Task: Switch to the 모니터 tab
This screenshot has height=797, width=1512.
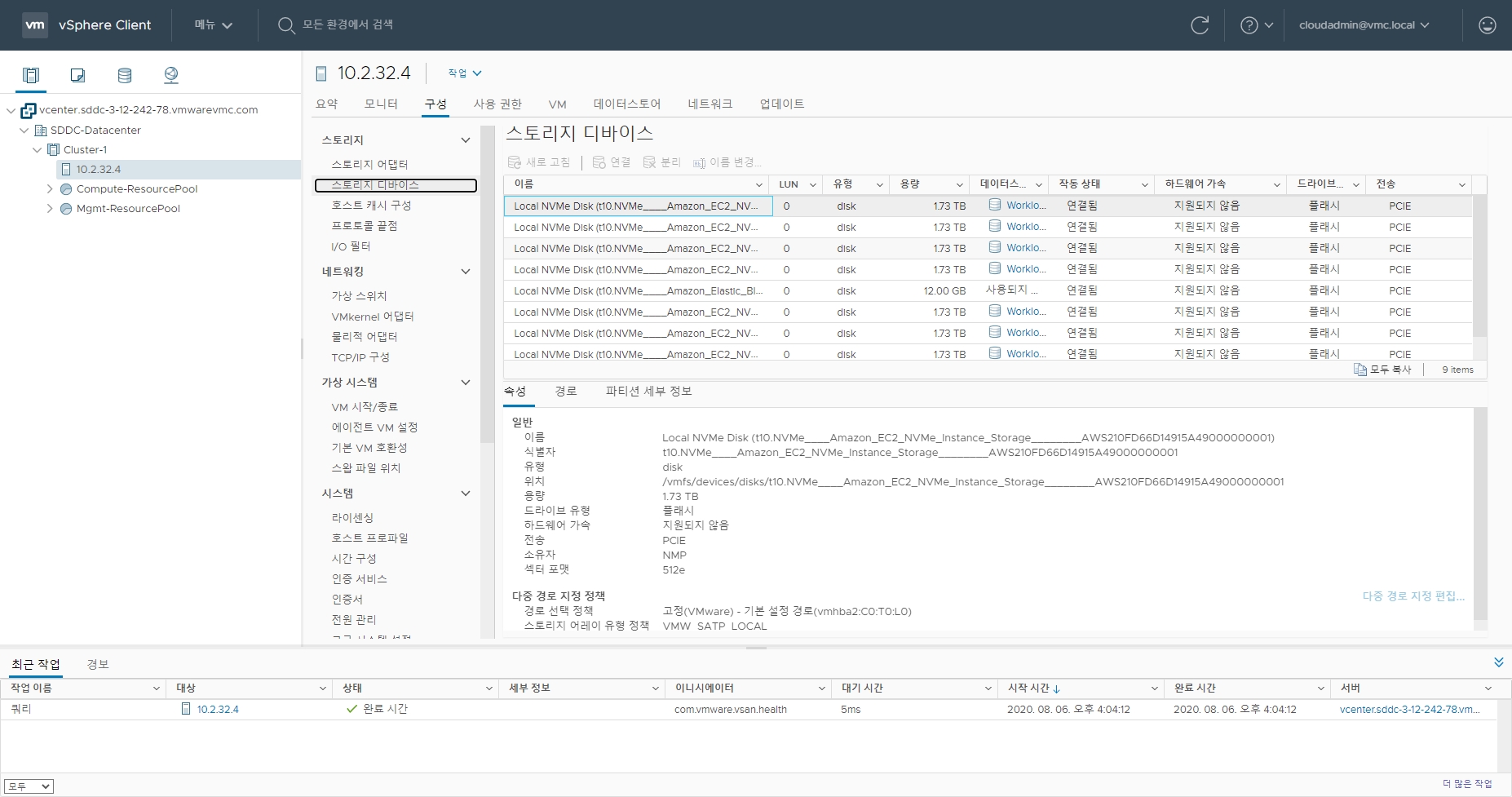Action: click(x=381, y=104)
